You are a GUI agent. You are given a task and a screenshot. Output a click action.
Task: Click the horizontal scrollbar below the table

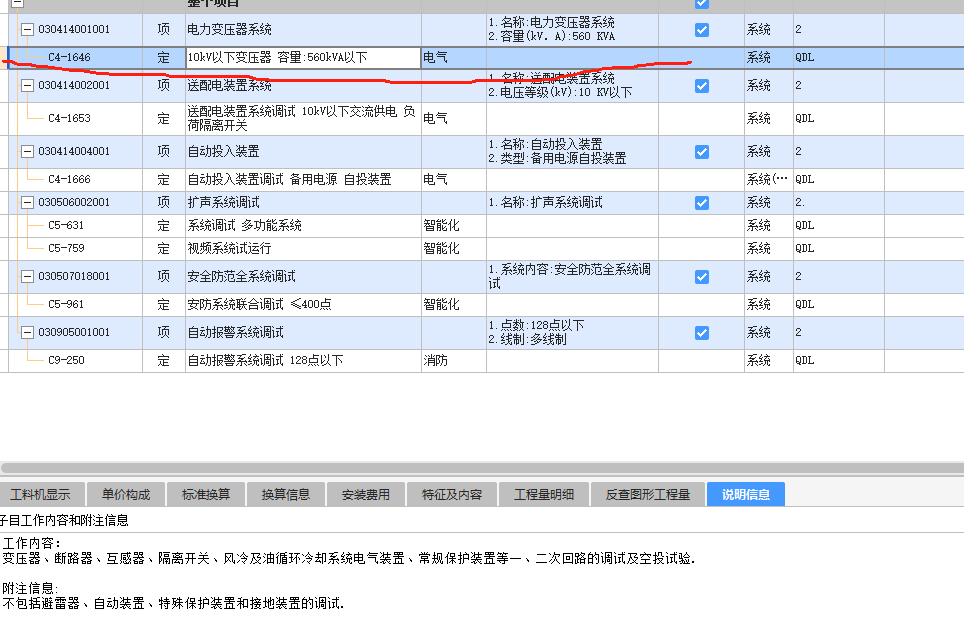482,468
